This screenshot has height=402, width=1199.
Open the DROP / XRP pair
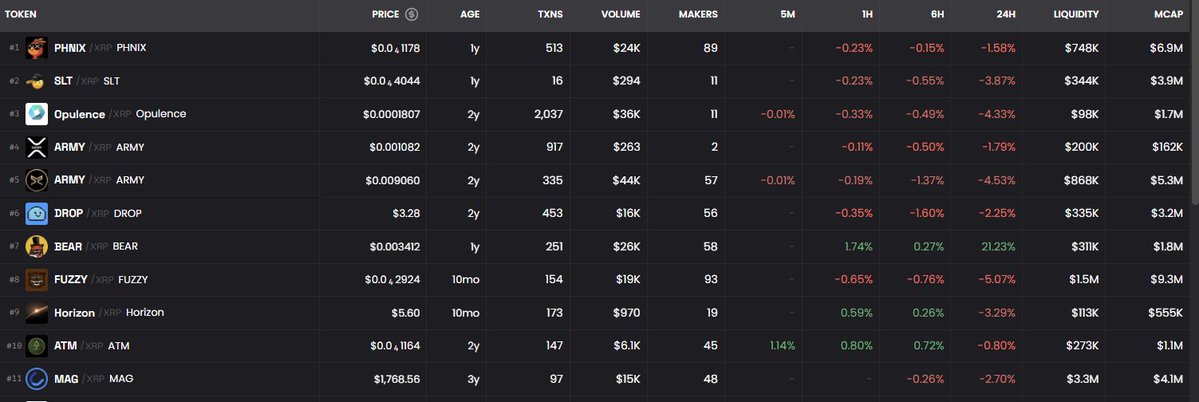click(596, 213)
